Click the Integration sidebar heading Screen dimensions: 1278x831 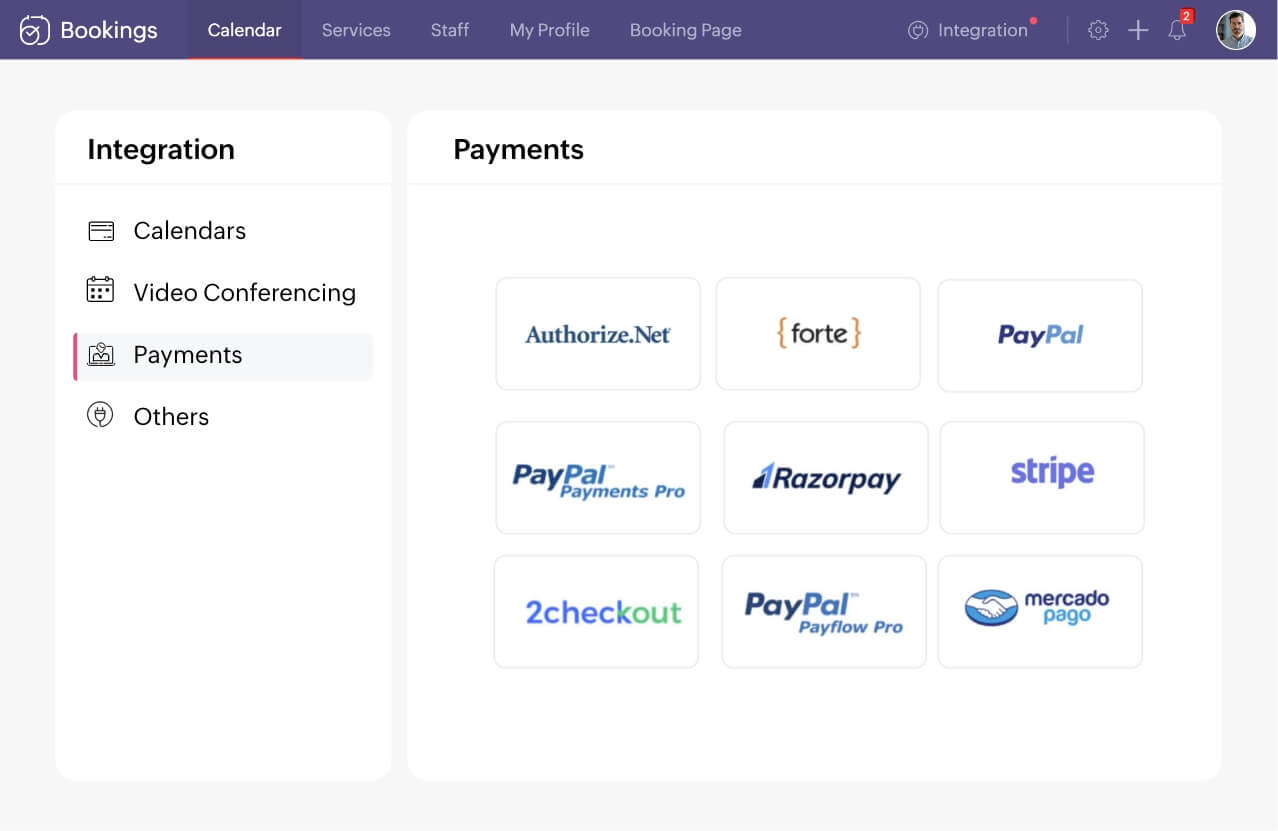point(161,149)
